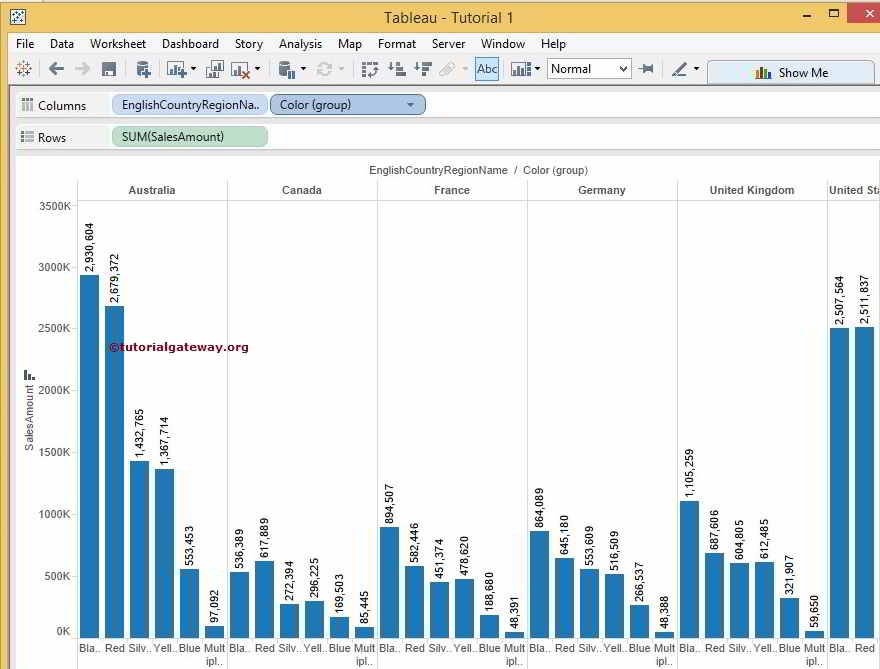Open the Analysis menu
The width and height of the screenshot is (880, 669).
coord(300,44)
